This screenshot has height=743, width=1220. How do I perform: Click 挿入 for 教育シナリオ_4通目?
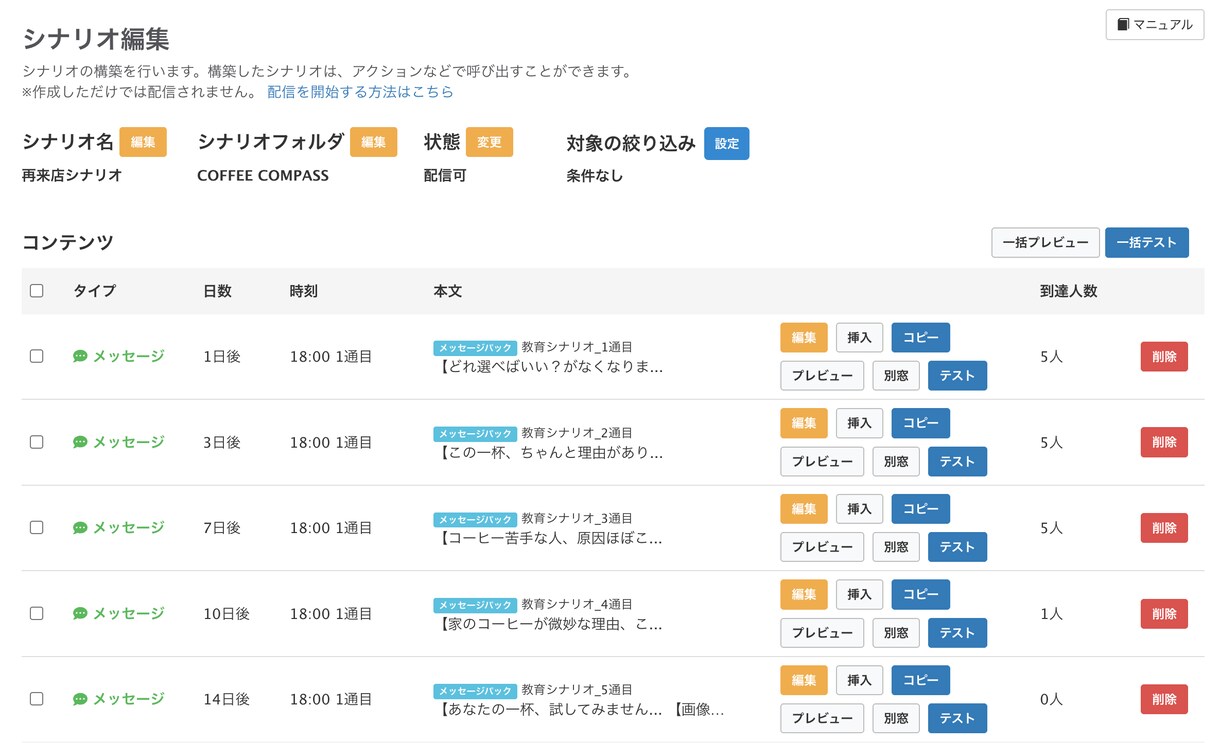coord(859,594)
